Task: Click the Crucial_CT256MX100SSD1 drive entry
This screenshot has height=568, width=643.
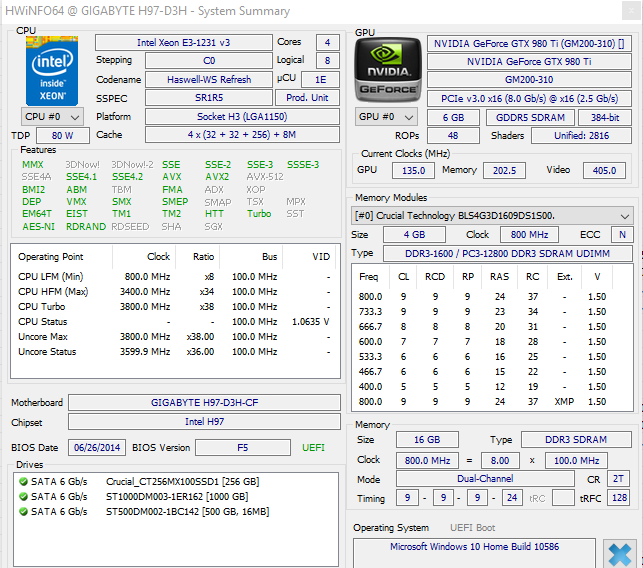Action: coord(182,481)
